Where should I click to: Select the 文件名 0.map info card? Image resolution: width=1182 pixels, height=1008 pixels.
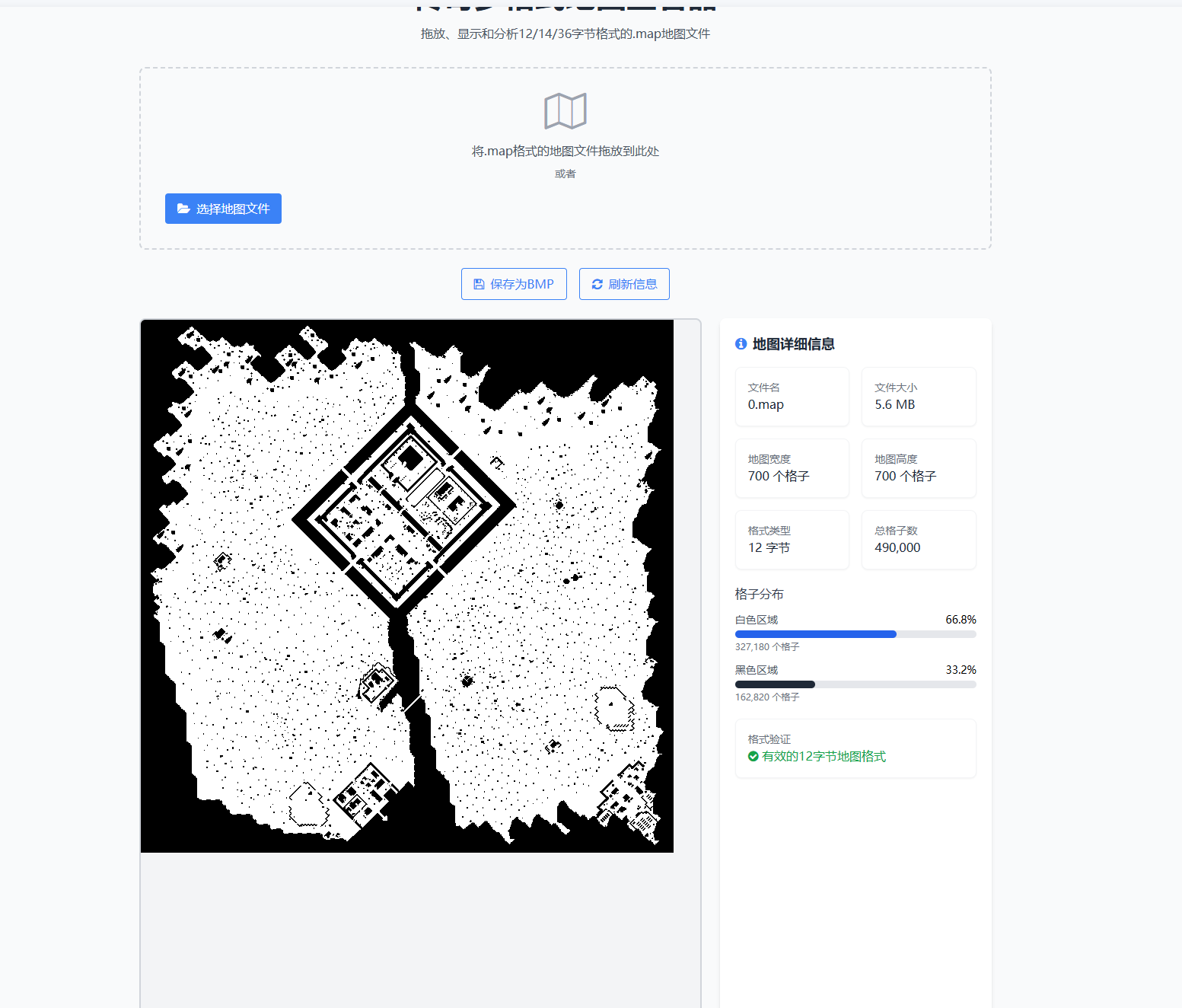point(792,397)
